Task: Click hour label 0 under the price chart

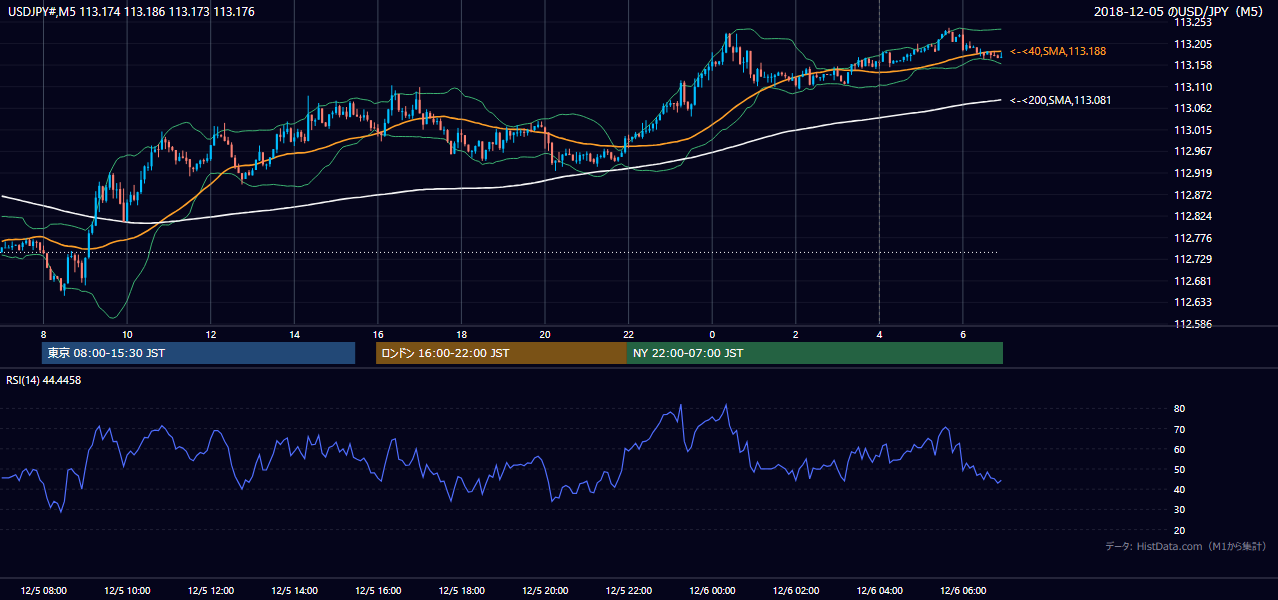Action: (x=712, y=334)
